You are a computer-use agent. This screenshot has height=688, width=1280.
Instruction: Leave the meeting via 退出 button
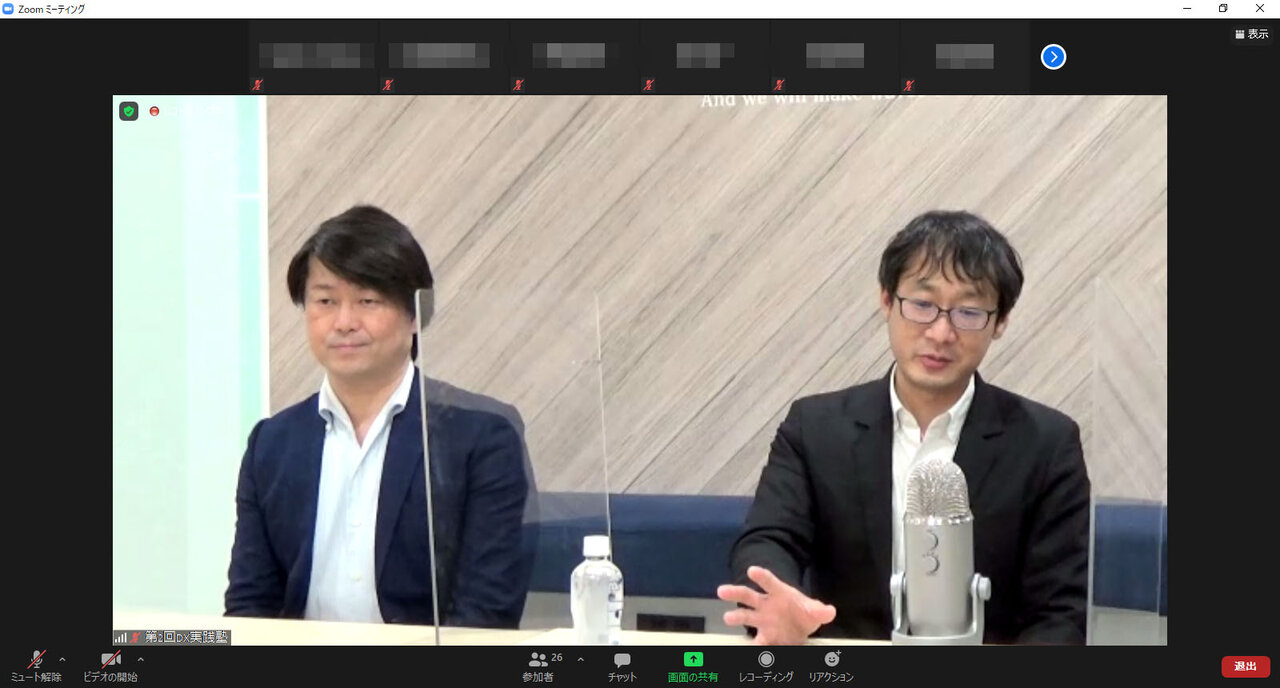pyautogui.click(x=1245, y=666)
